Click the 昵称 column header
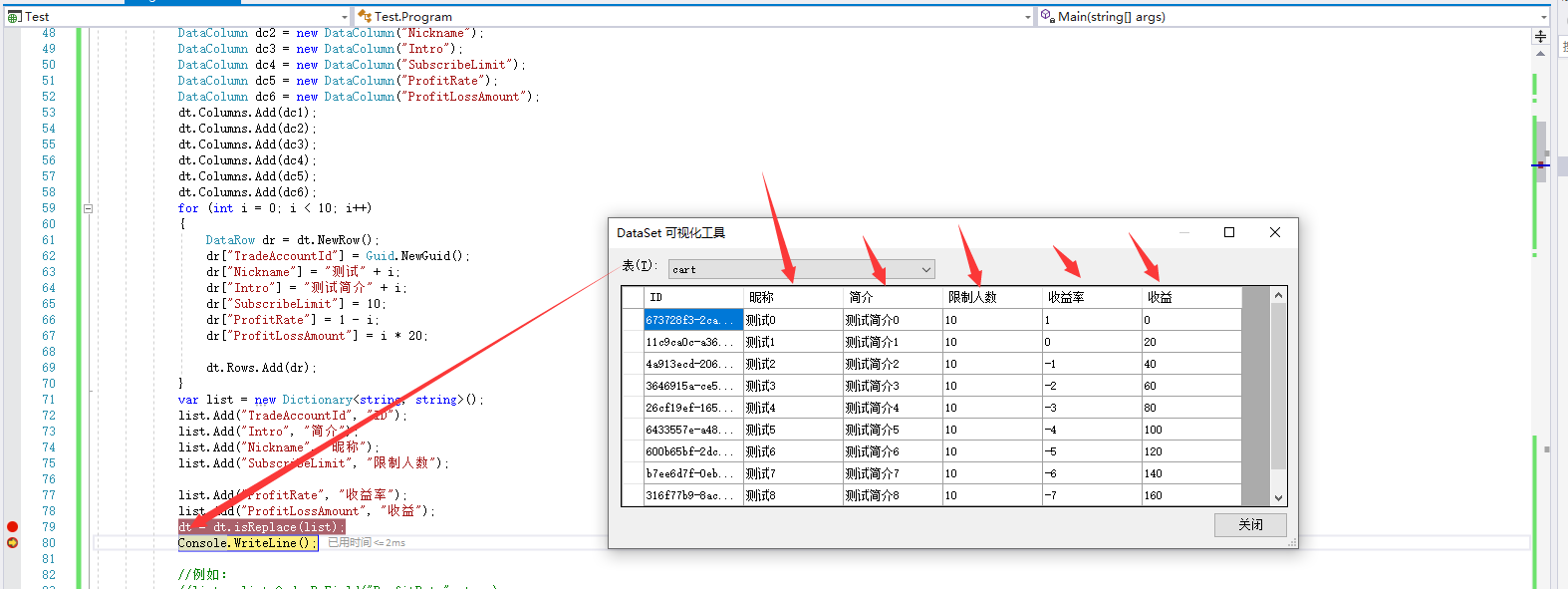 793,297
